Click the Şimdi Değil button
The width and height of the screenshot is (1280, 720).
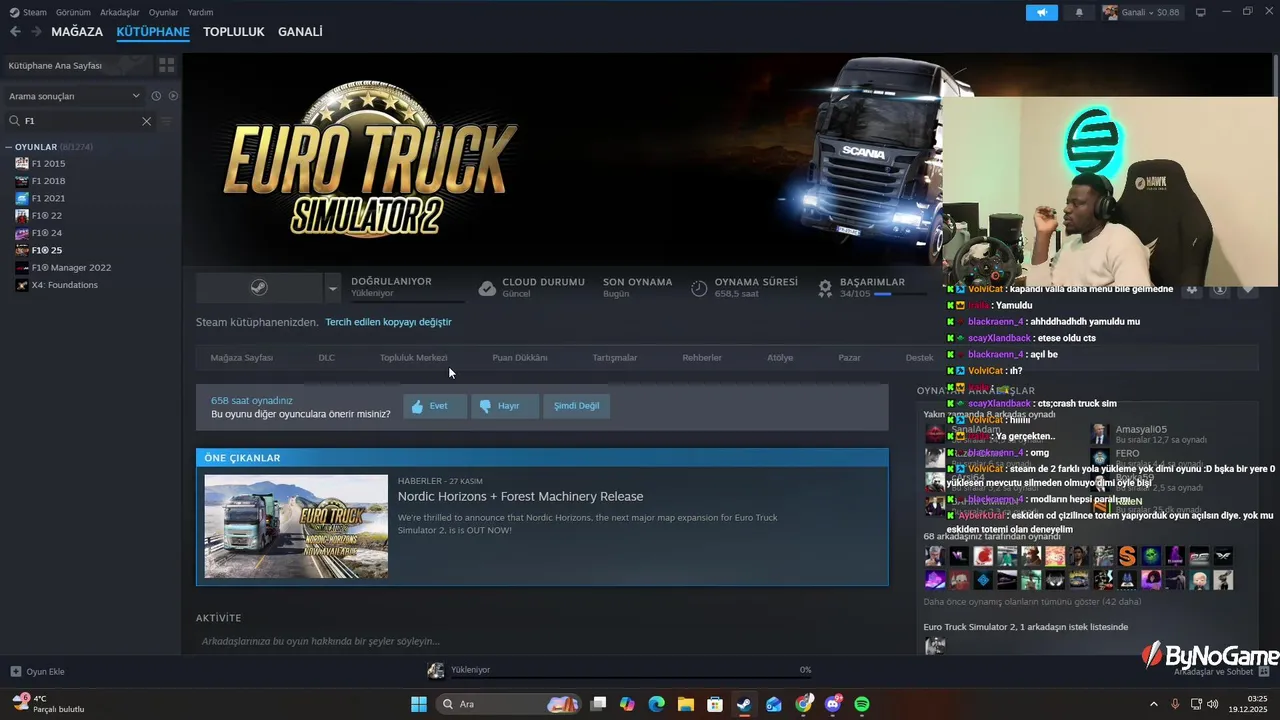(576, 406)
